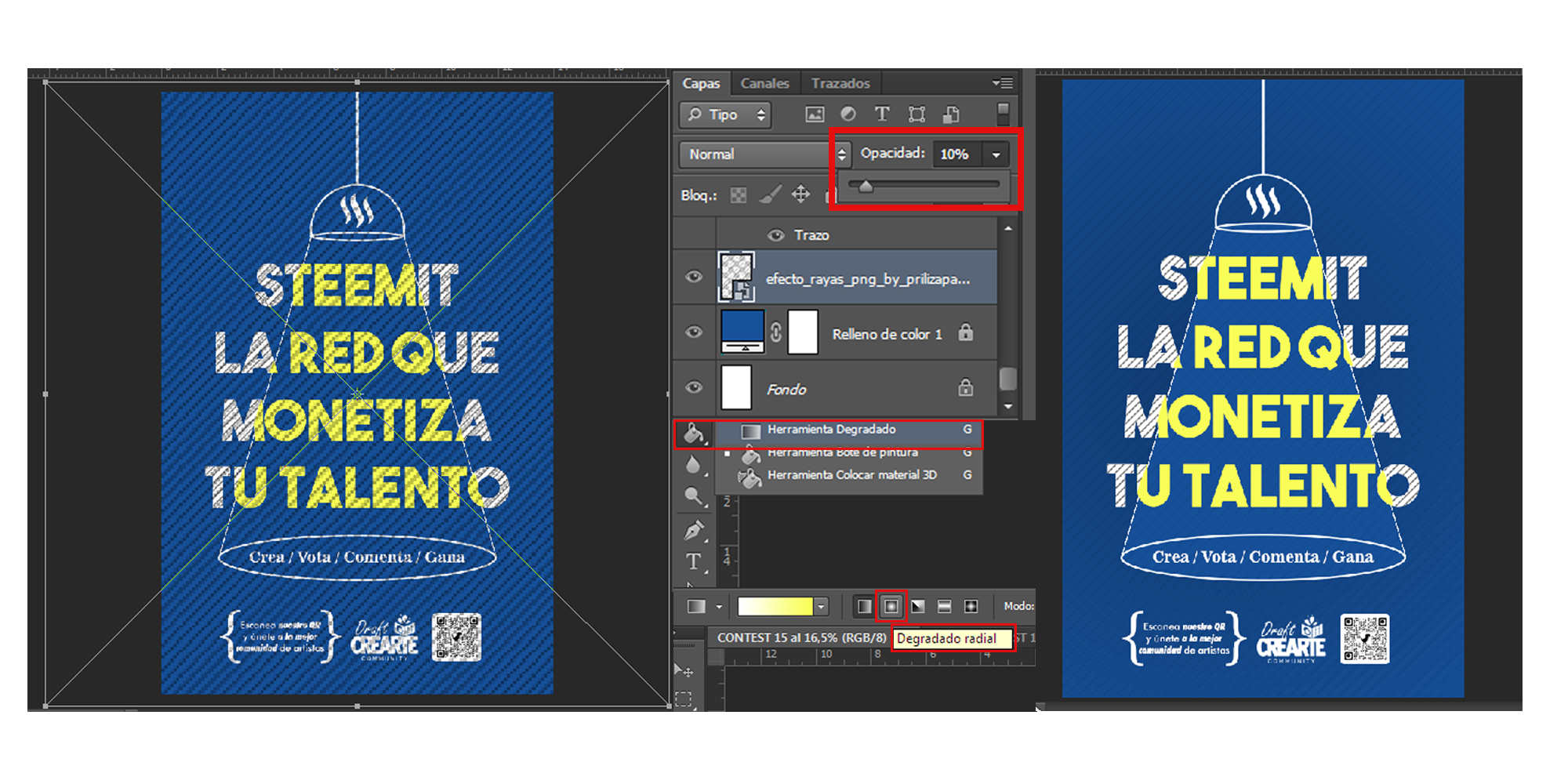Hide the Relleno de color 1 layer
The height and width of the screenshot is (784, 1568).
pos(694,332)
